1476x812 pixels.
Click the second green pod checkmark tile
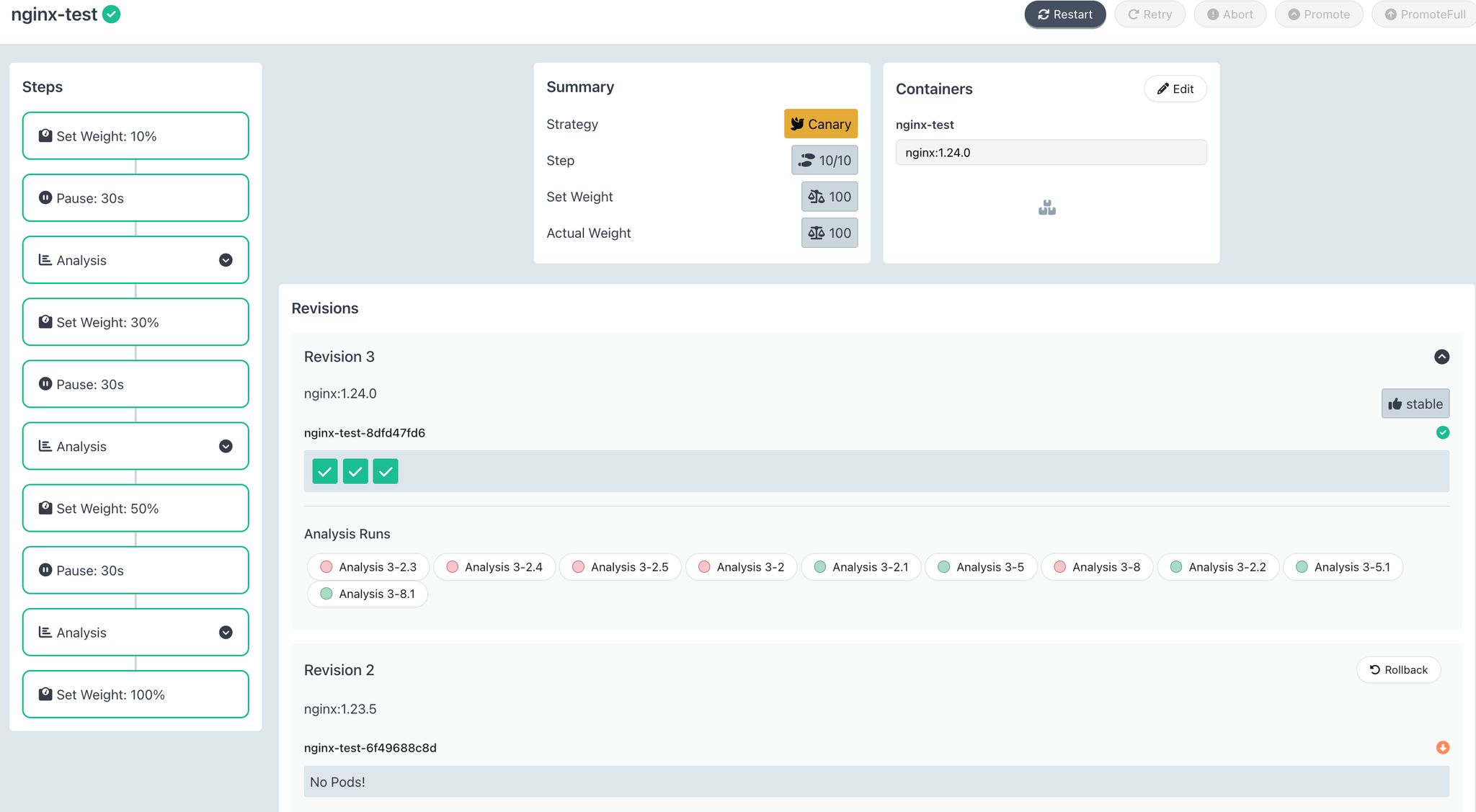coord(355,471)
